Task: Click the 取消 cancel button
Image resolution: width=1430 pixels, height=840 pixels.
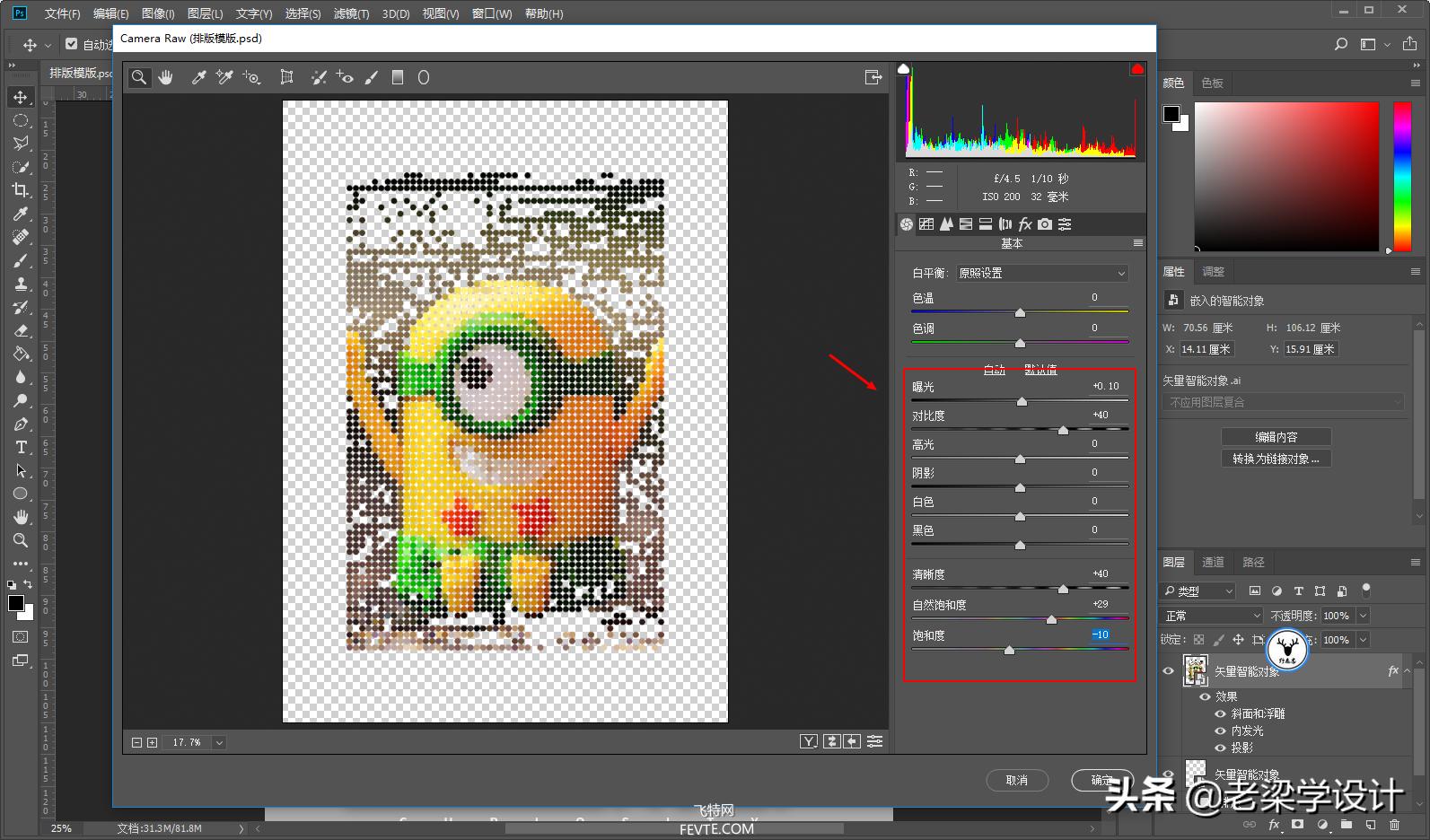Action: click(1017, 780)
